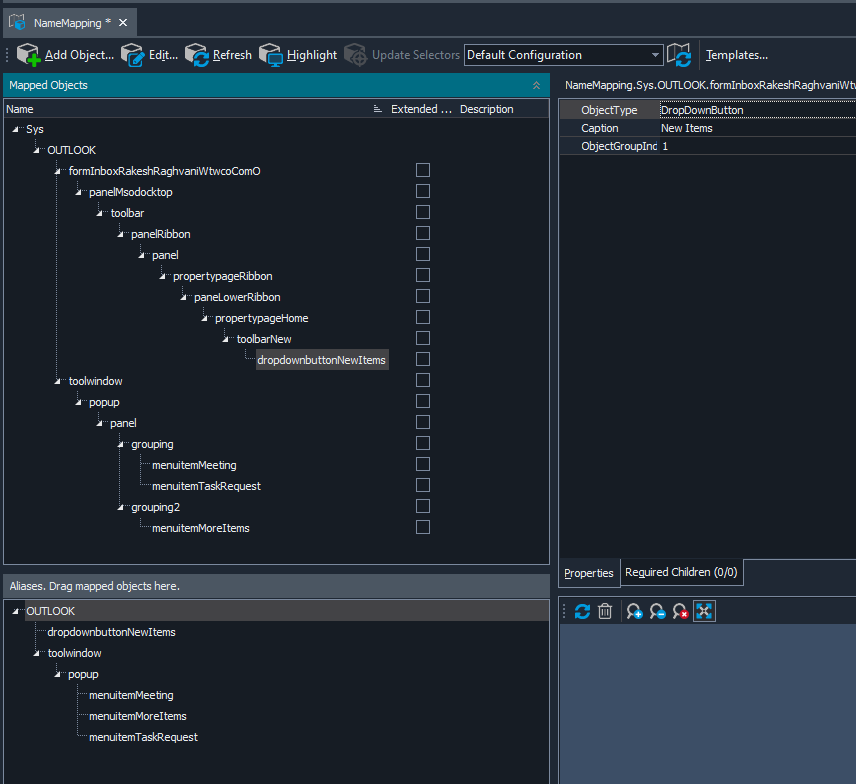Click the magnifier icon with plus sign

[634, 611]
